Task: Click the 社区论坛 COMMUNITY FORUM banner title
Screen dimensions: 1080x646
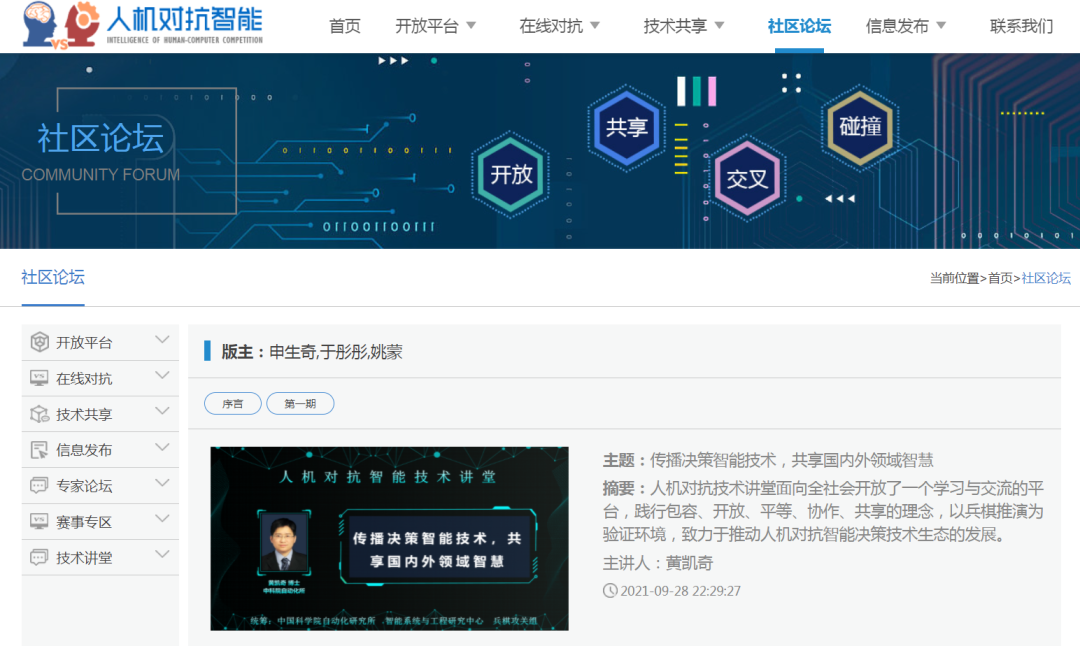Action: pyautogui.click(x=101, y=152)
